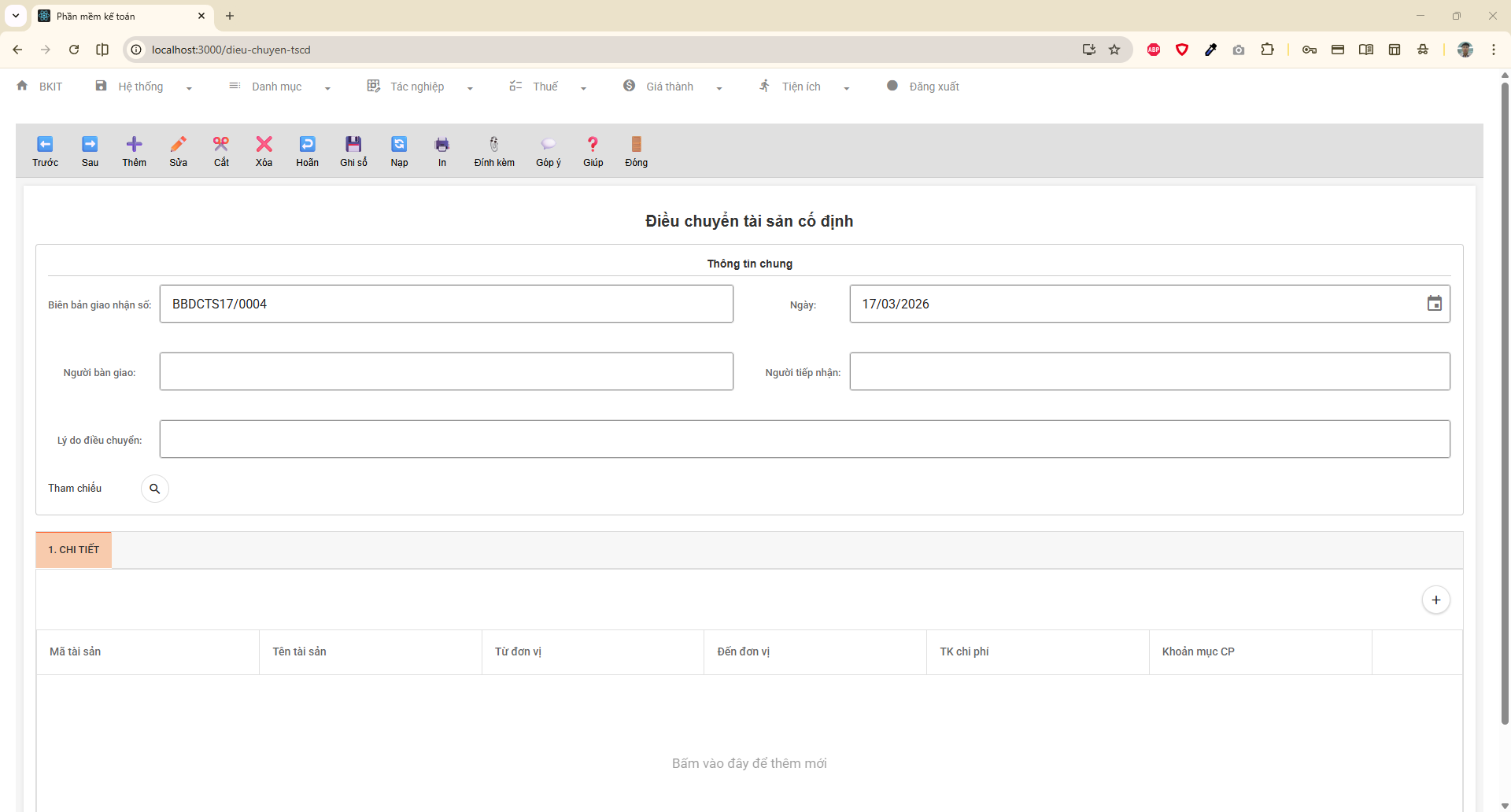Click the Tham chiếu search magnifier icon
The width and height of the screenshot is (1511, 812).
click(x=155, y=489)
